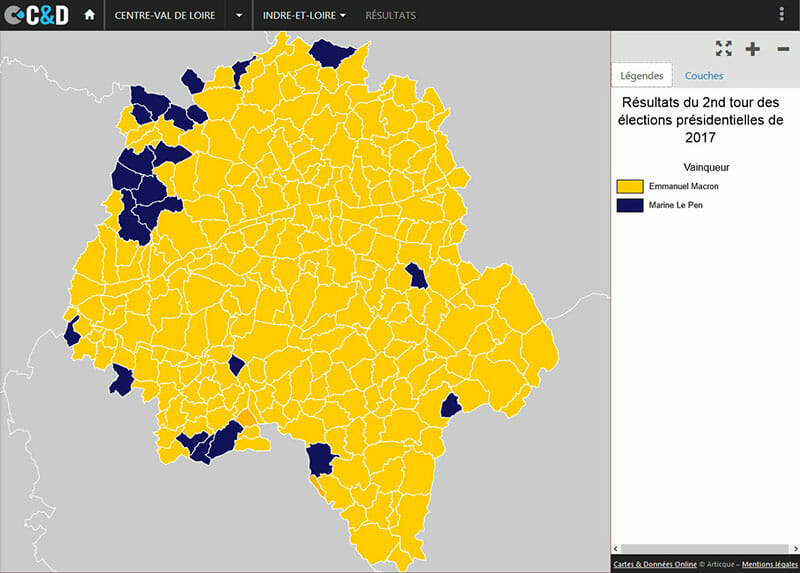
Task: Zoom in with the plus icon
Action: pos(753,49)
